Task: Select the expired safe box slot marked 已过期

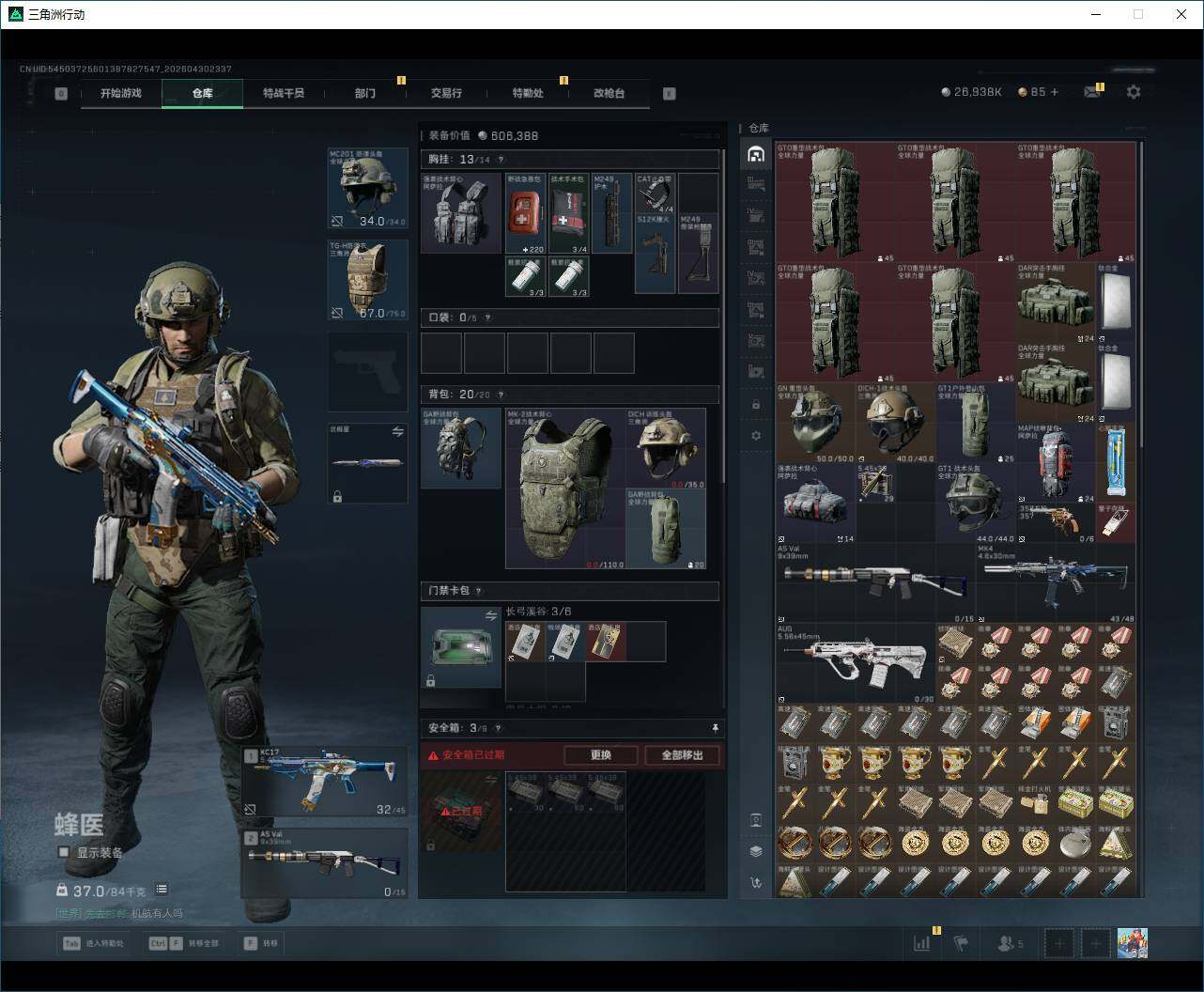Action: [461, 813]
